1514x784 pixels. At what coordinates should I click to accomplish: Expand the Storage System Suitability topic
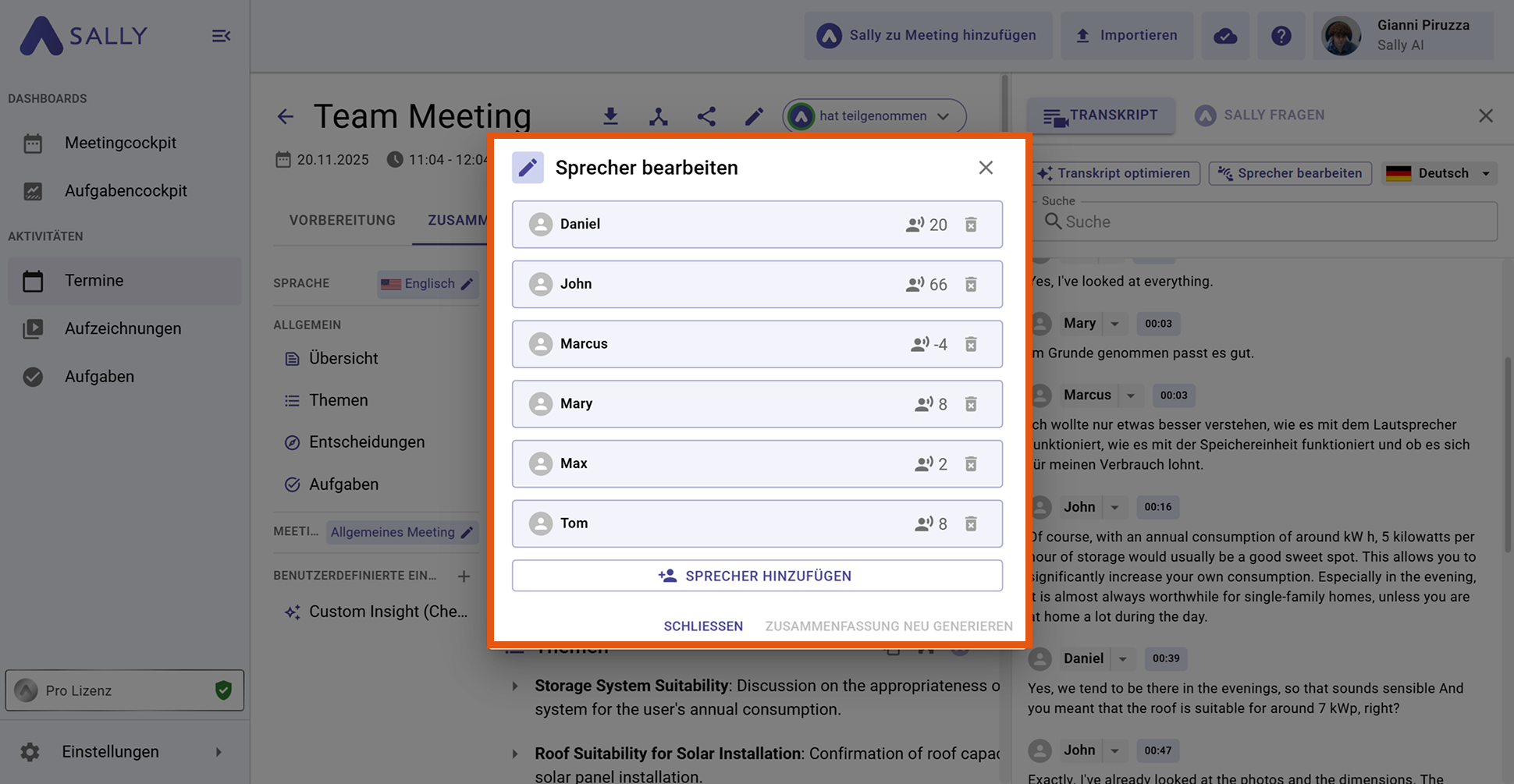(x=515, y=686)
